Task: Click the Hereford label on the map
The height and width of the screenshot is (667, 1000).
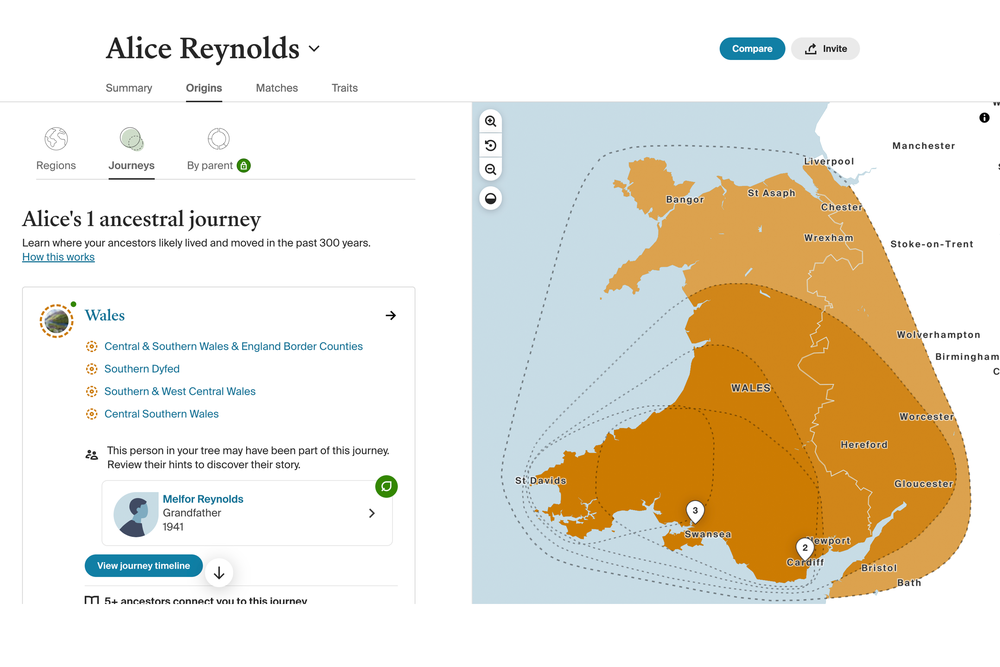Action: tap(864, 445)
